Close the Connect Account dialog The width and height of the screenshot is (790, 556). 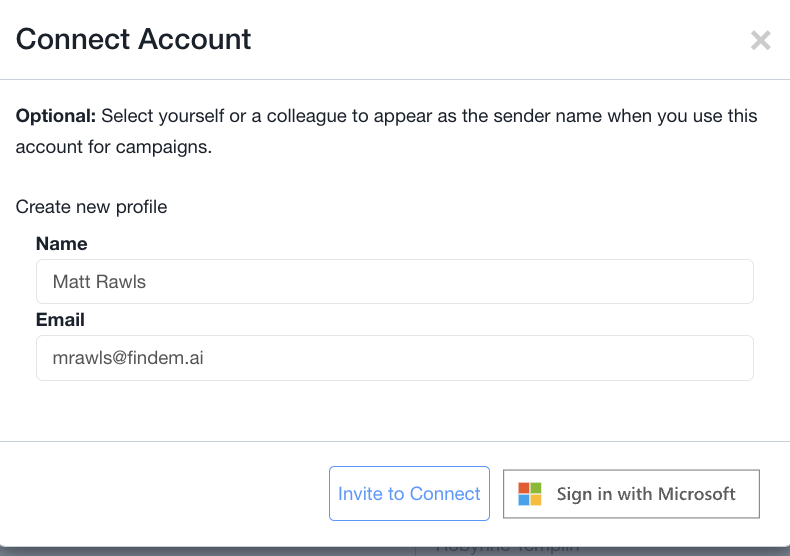pos(760,40)
